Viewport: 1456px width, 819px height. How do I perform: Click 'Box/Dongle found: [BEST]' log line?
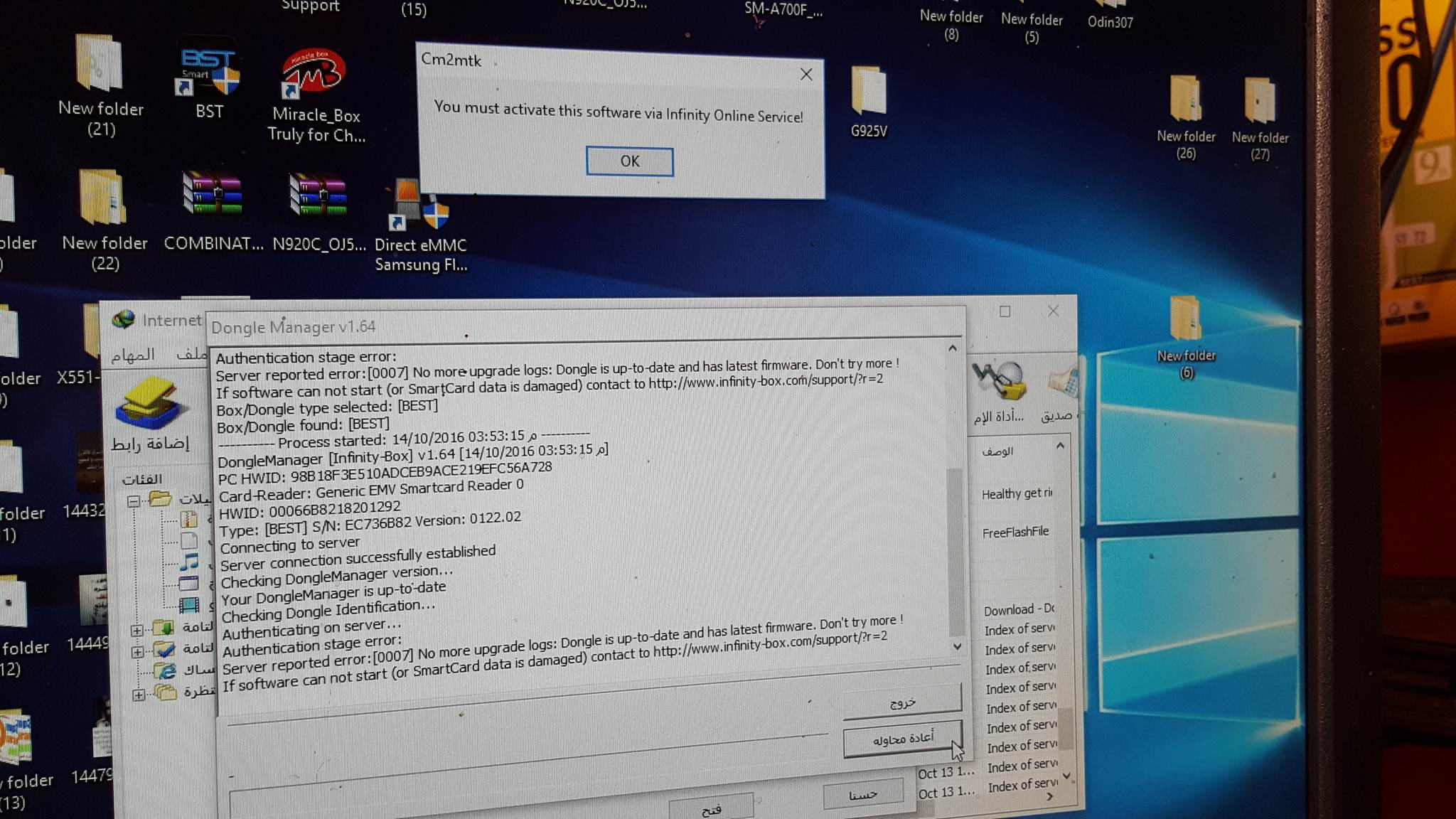tap(303, 425)
